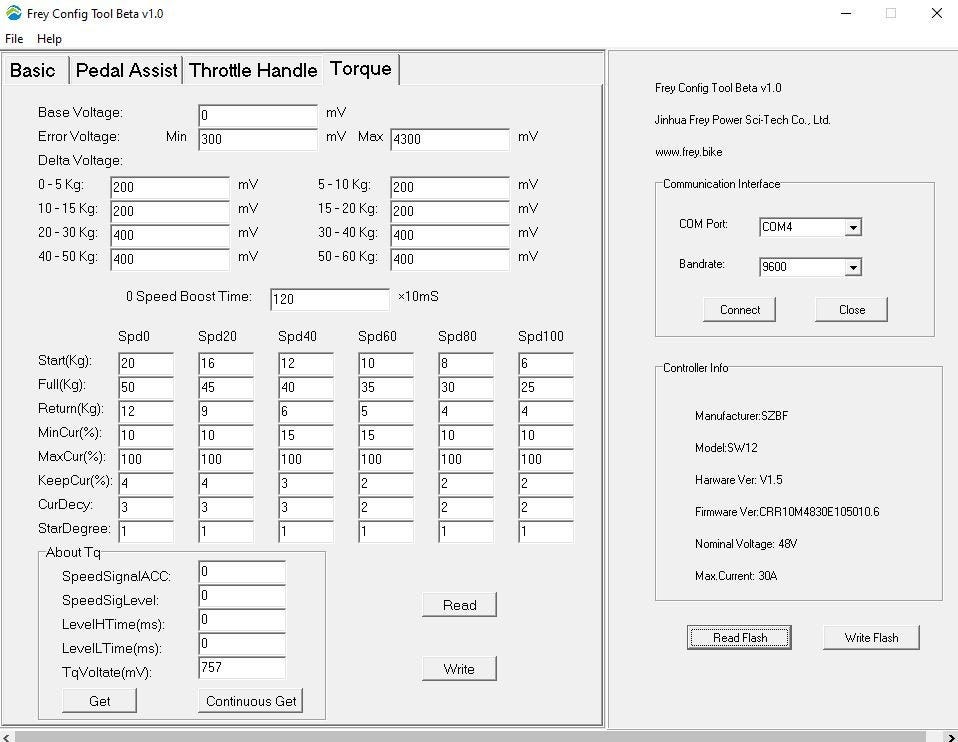This screenshot has height=742, width=958.
Task: Click the 50 - 60 Kg delta voltage field
Action: 450,259
